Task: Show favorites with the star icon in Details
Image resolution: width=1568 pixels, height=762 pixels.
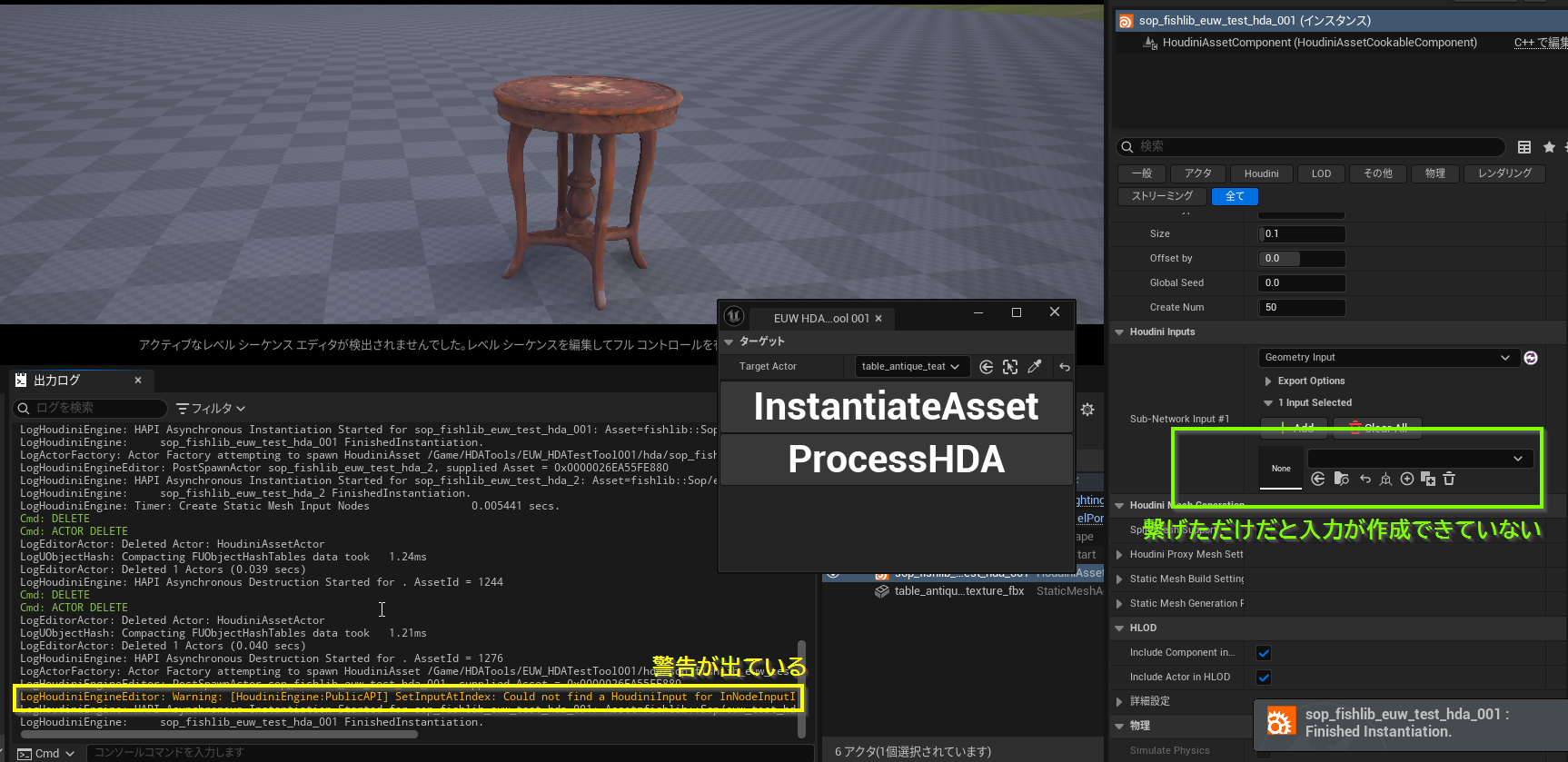Action: tap(1549, 147)
